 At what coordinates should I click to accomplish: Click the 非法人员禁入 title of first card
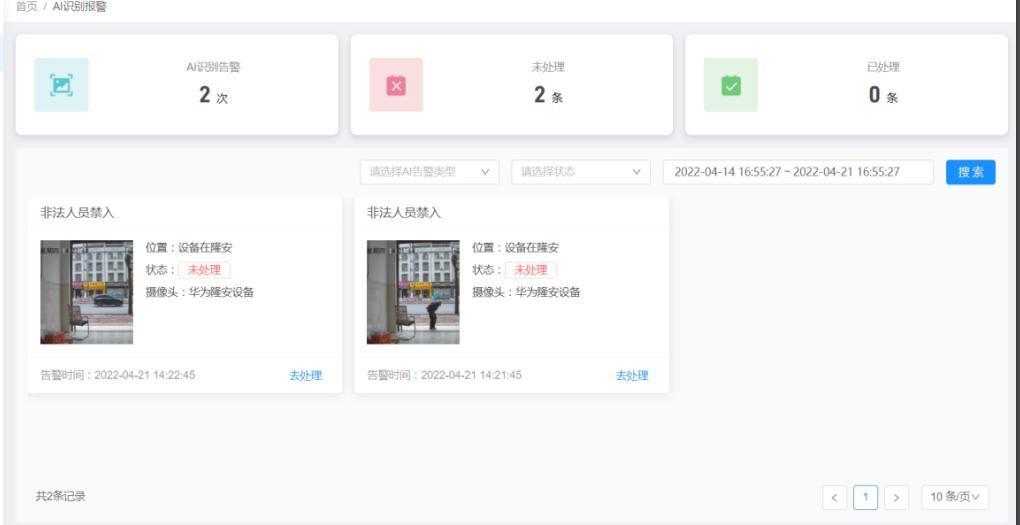tap(77, 213)
